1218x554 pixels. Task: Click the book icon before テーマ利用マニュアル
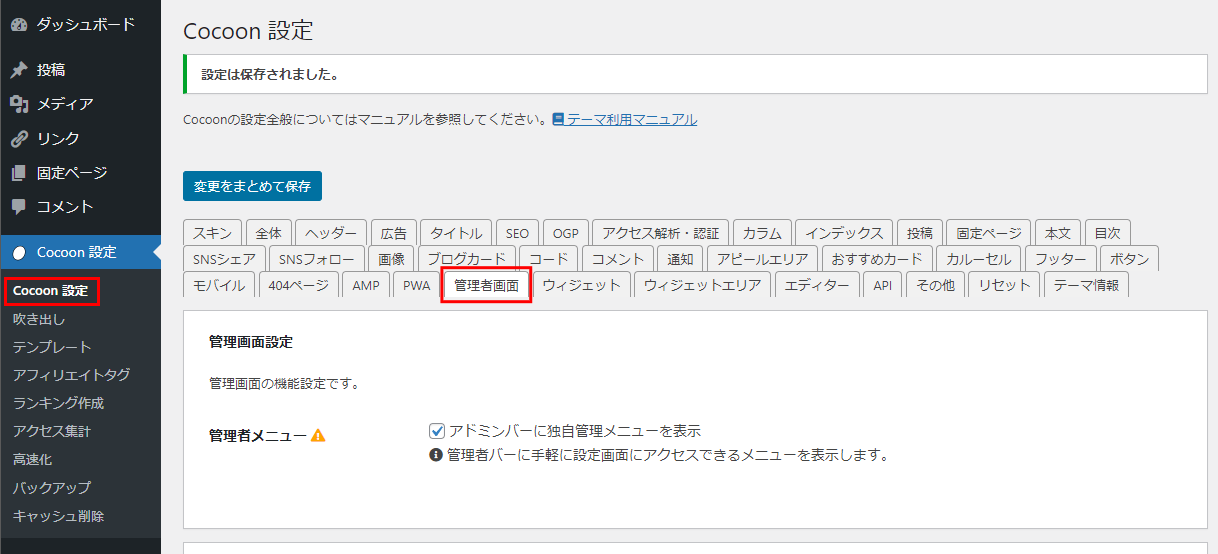pyautogui.click(x=558, y=119)
